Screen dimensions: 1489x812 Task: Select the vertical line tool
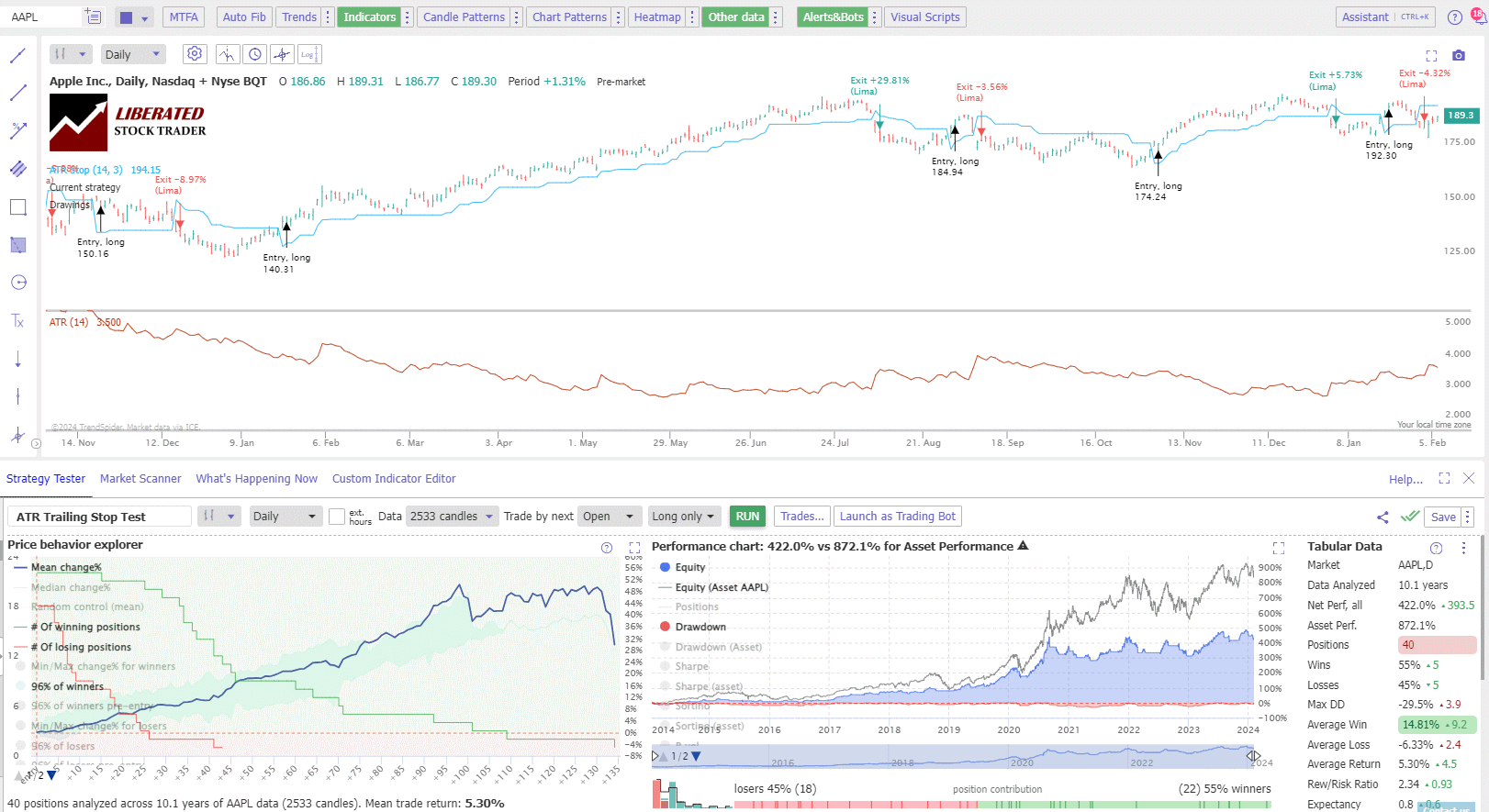coord(17,396)
